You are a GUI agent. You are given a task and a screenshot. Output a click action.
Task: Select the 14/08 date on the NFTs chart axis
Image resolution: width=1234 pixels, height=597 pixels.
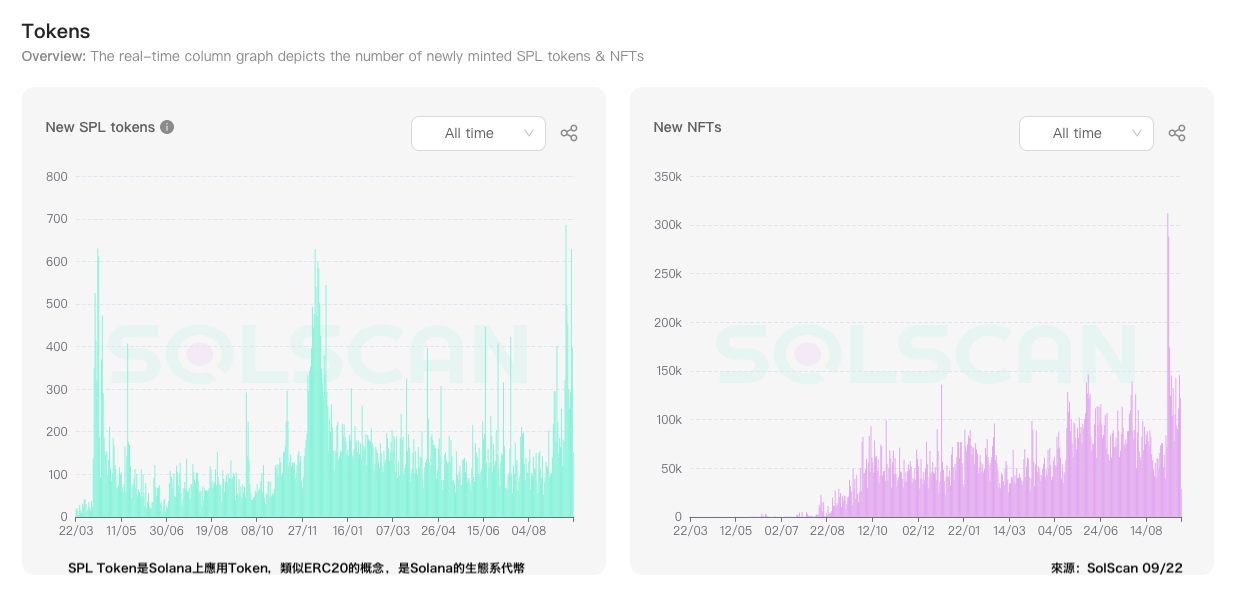[1145, 531]
